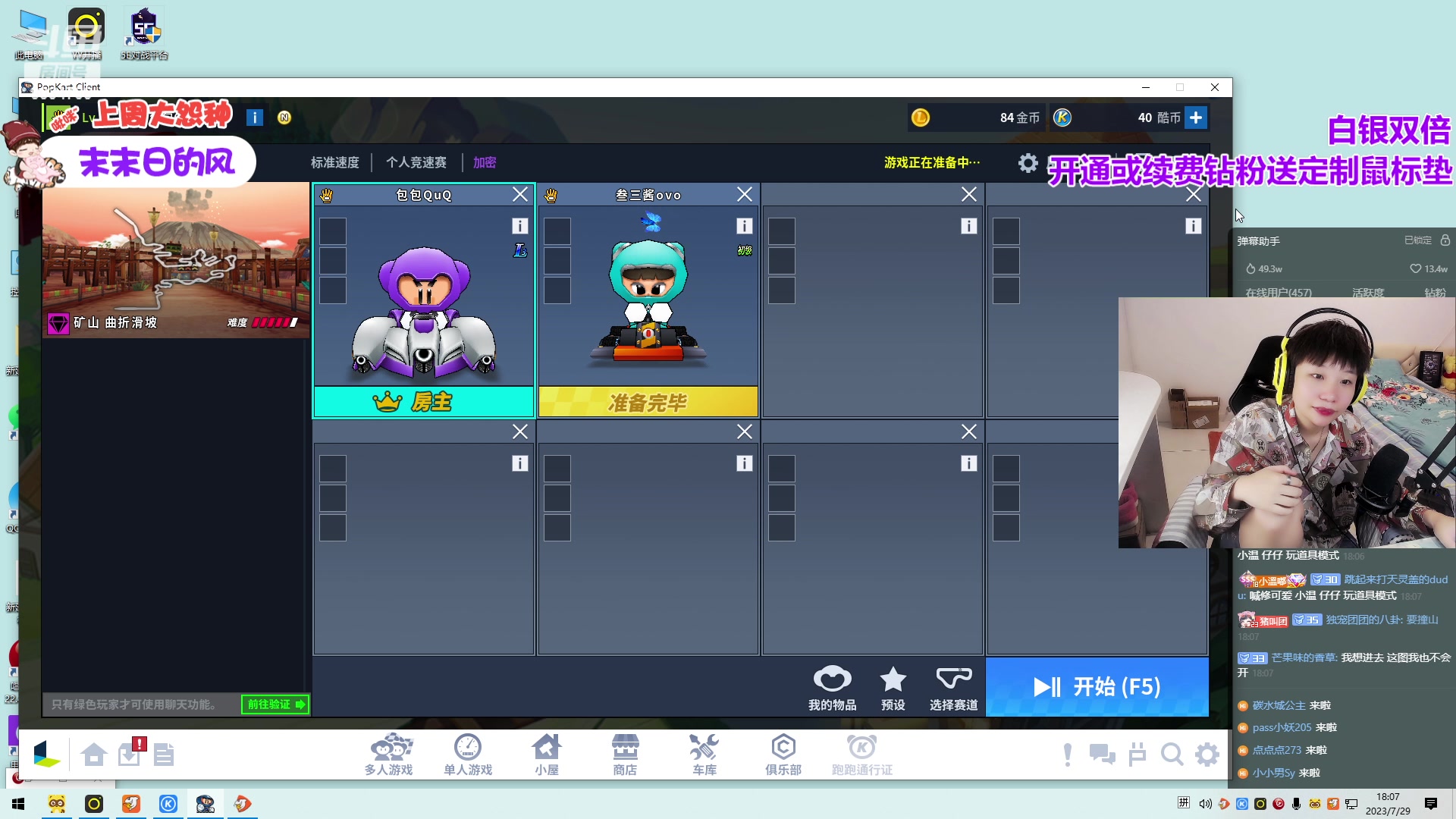Start the race with 开始 (F5)
Image resolution: width=1456 pixels, height=819 pixels.
[1097, 687]
